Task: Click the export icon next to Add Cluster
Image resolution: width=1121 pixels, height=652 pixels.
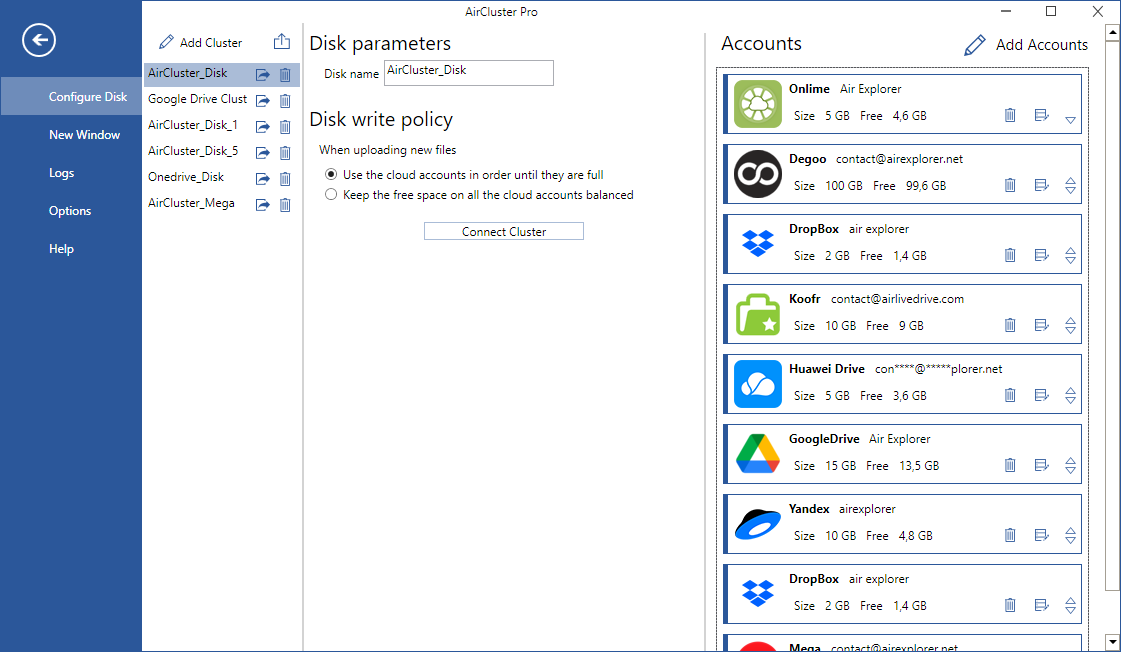Action: pyautogui.click(x=282, y=41)
